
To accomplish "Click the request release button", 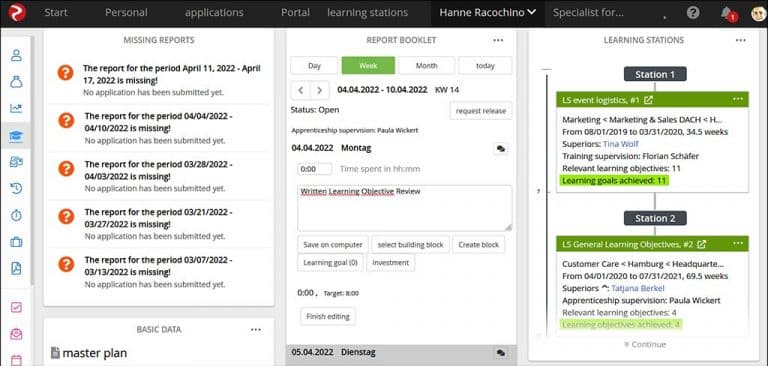I will pos(480,111).
